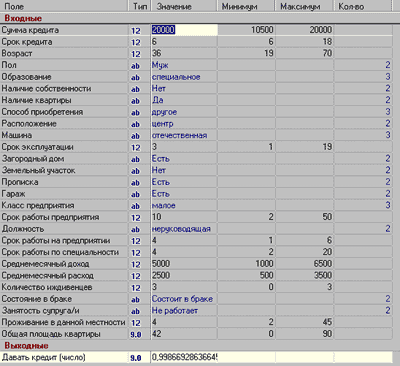Select the Сумма кредита field name
The height and width of the screenshot is (366, 400).
(x=30, y=30)
